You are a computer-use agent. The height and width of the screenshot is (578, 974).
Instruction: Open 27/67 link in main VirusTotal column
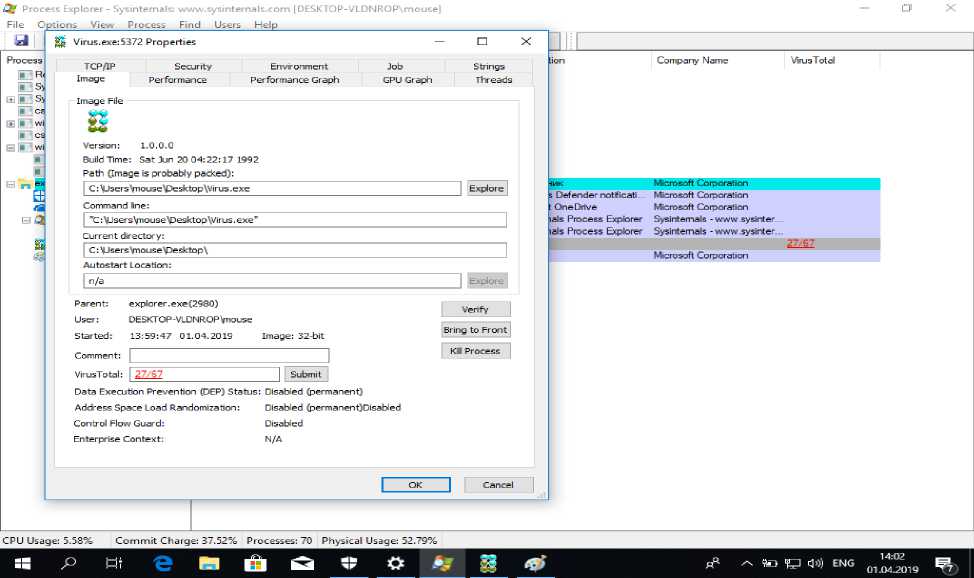[800, 243]
